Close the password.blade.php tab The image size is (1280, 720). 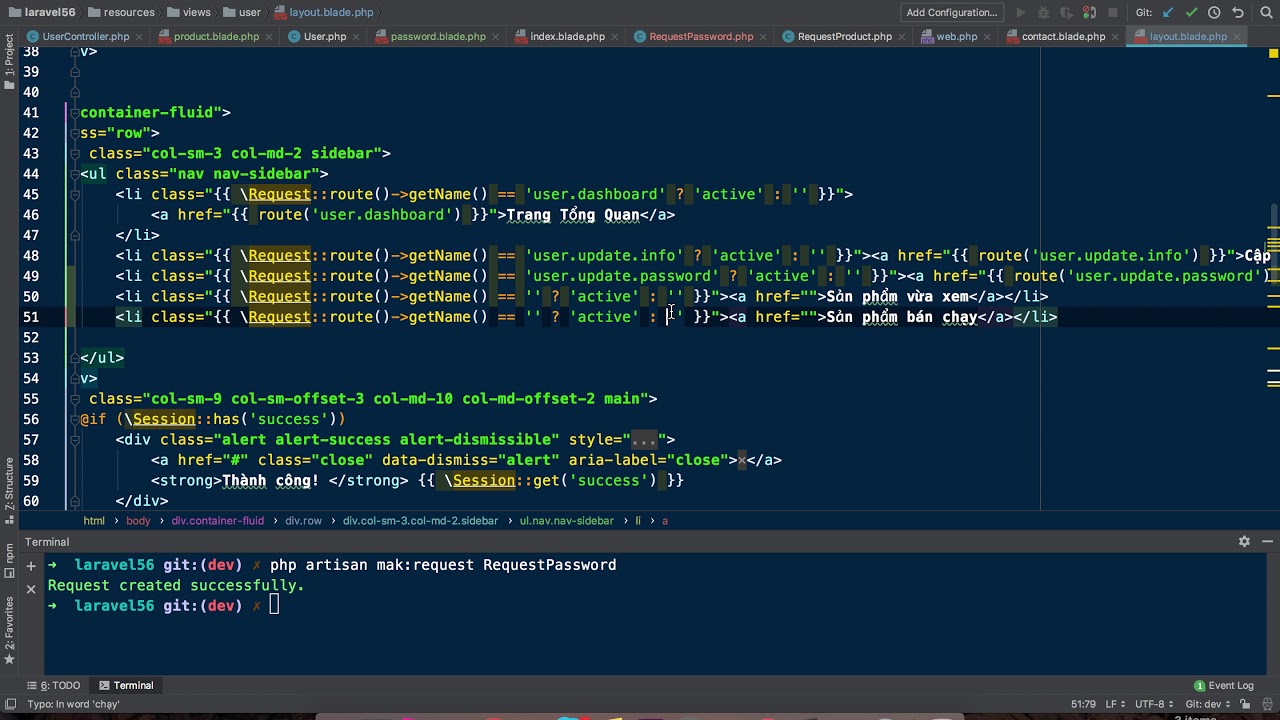pyautogui.click(x=496, y=37)
